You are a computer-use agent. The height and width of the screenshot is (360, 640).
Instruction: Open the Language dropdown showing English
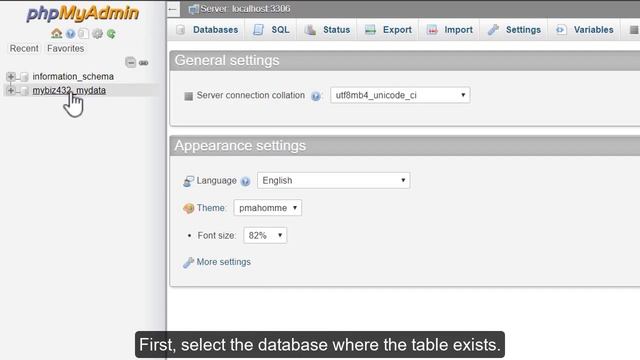333,180
